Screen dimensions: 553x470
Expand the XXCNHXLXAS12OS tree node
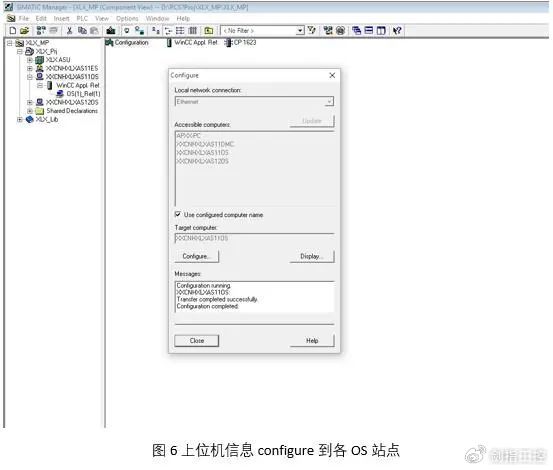30,102
